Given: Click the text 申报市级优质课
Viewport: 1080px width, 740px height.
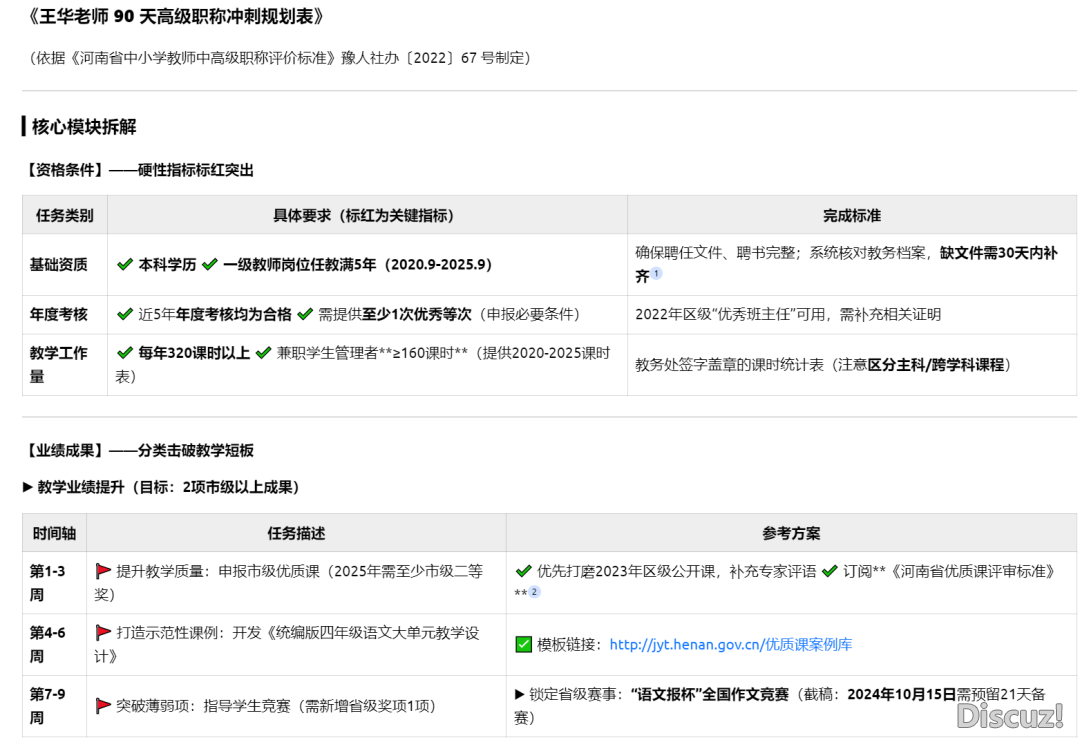Looking at the screenshot, I should click(x=269, y=571).
